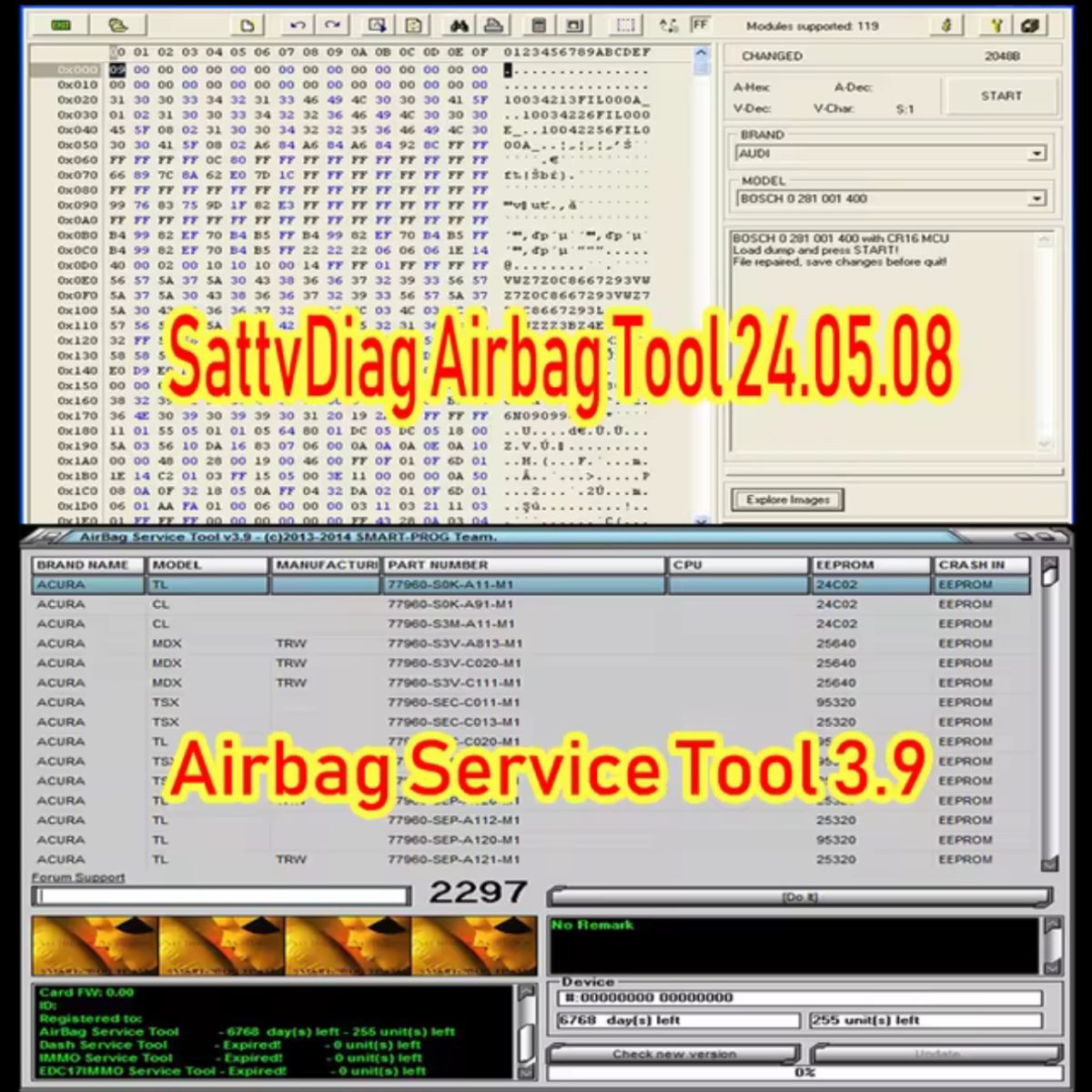
Task: Open the BRAND dropdown showing AUDI
Action: [x=1037, y=153]
